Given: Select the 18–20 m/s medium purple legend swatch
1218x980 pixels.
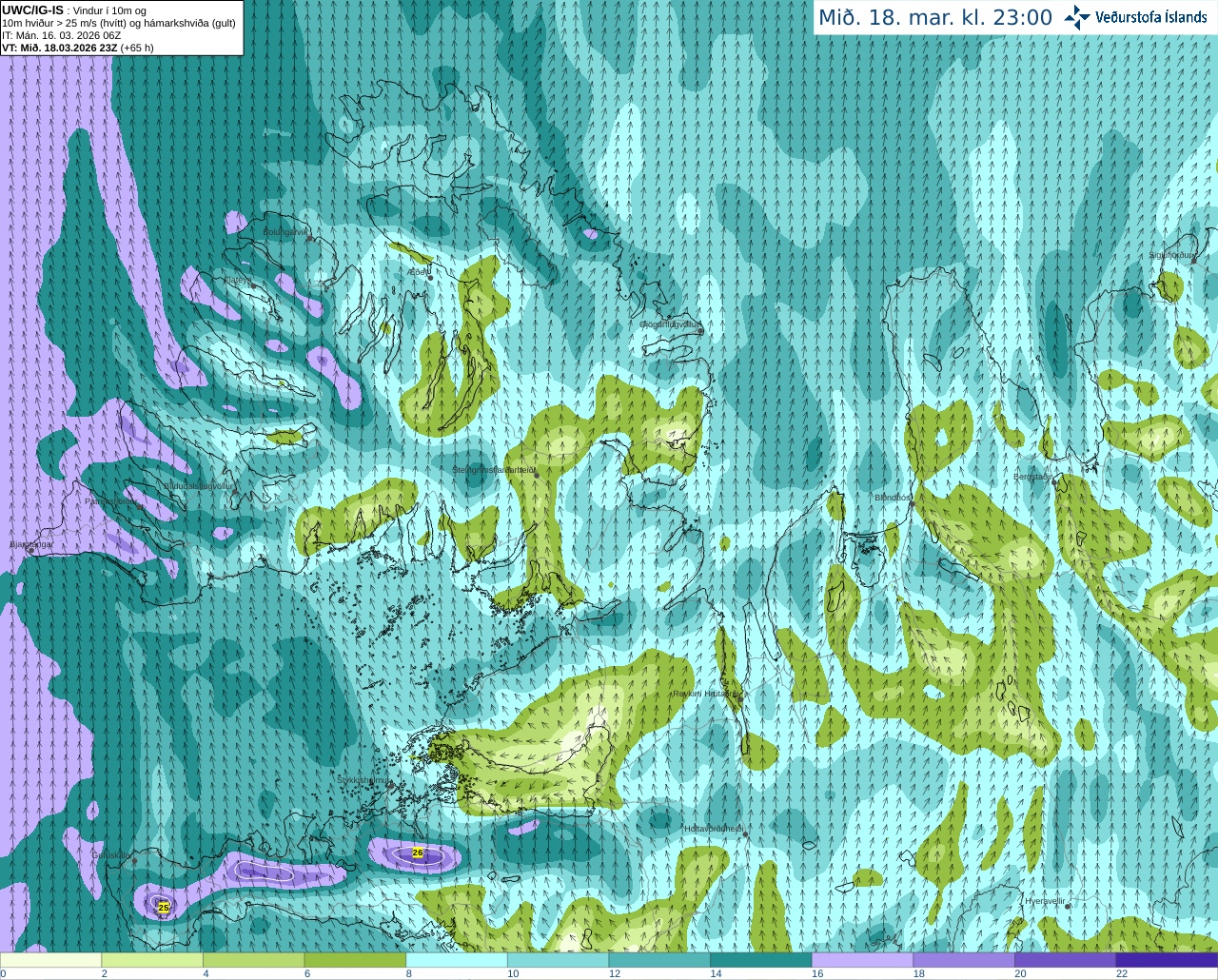Looking at the screenshot, I should pos(964,960).
